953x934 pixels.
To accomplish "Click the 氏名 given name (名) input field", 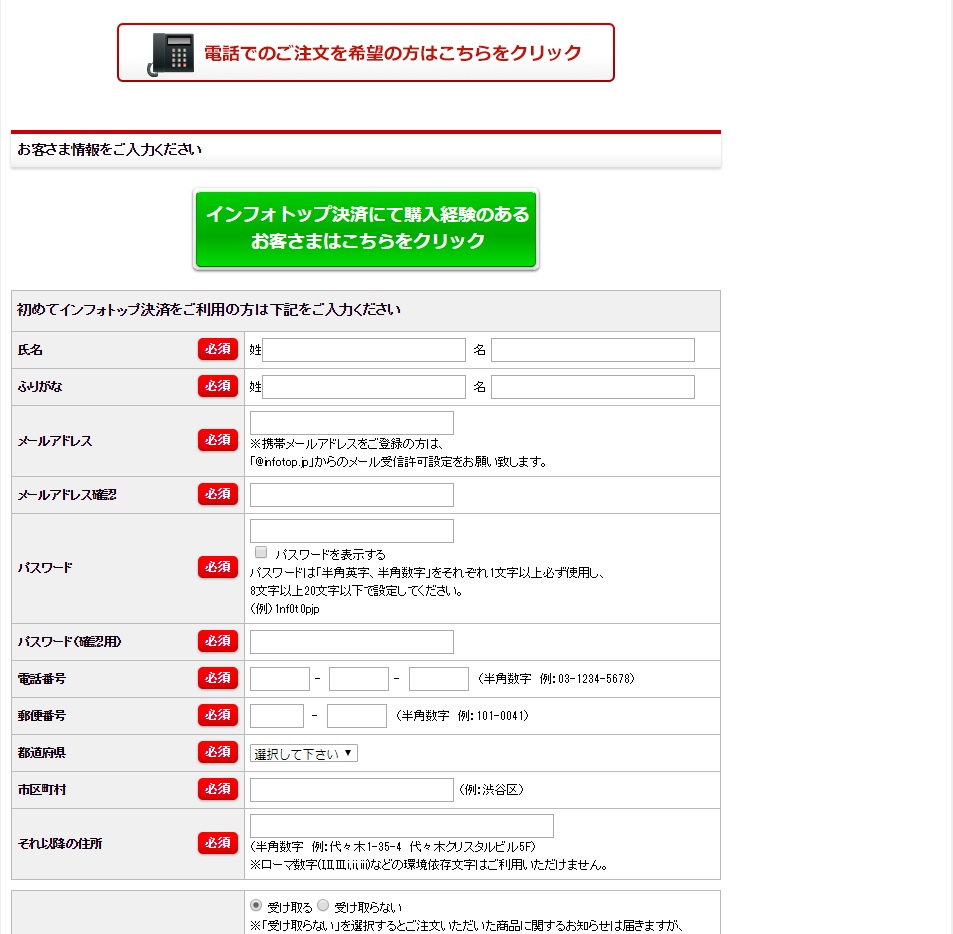I will click(x=593, y=350).
